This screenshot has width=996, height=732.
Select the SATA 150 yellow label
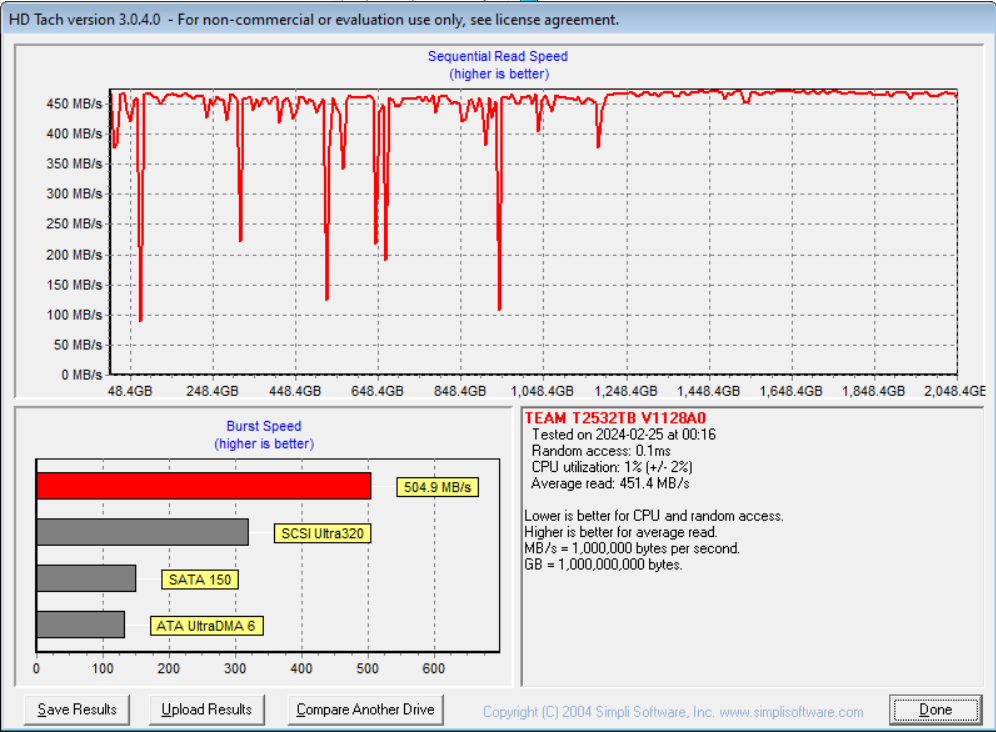[201, 580]
